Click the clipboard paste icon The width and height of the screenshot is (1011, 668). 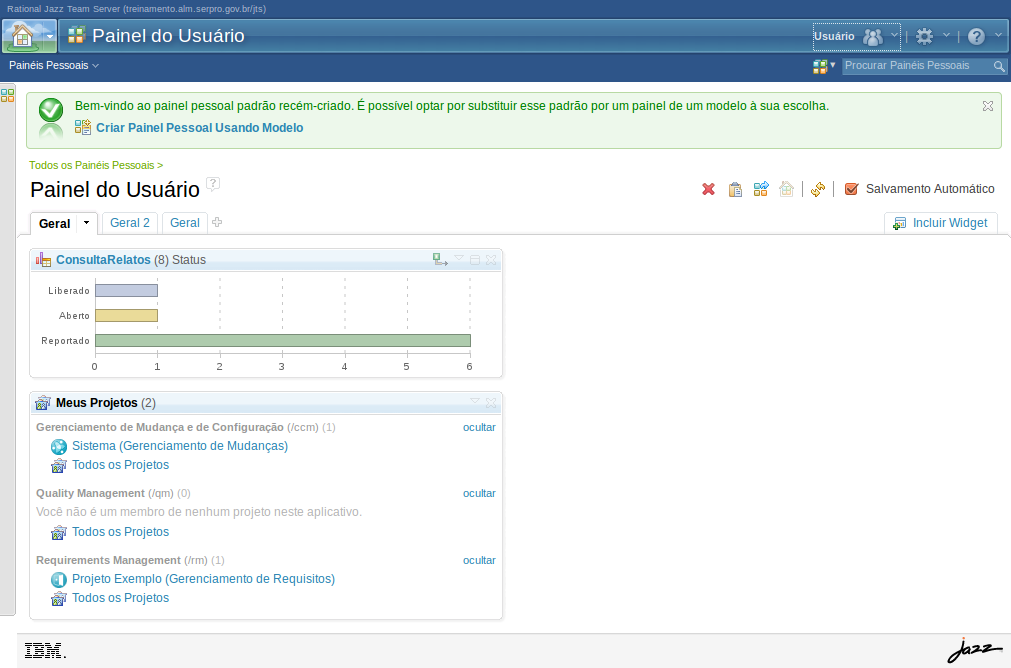tap(735, 189)
